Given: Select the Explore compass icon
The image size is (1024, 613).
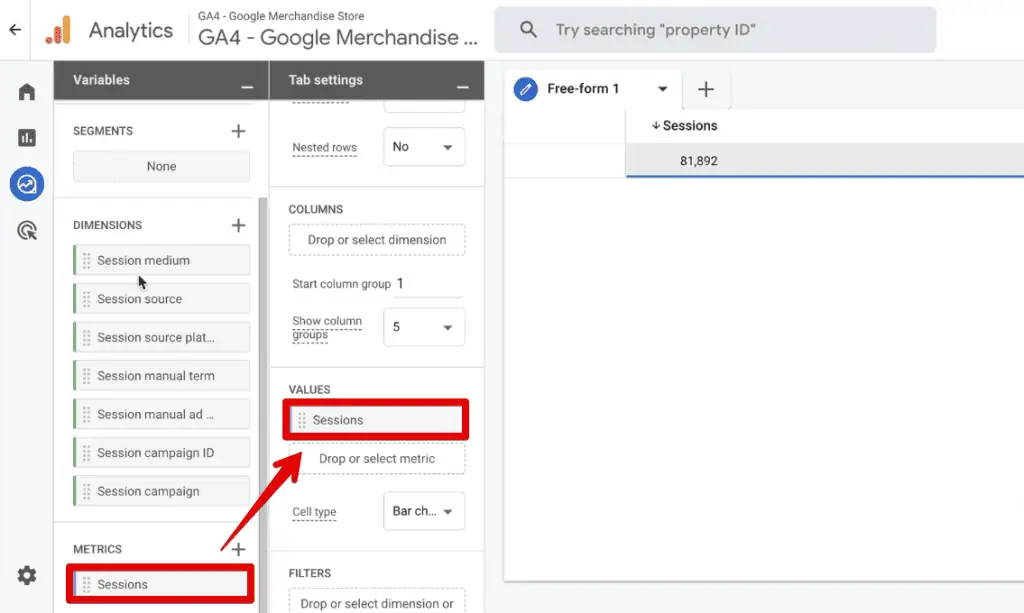Looking at the screenshot, I should pyautogui.click(x=26, y=184).
